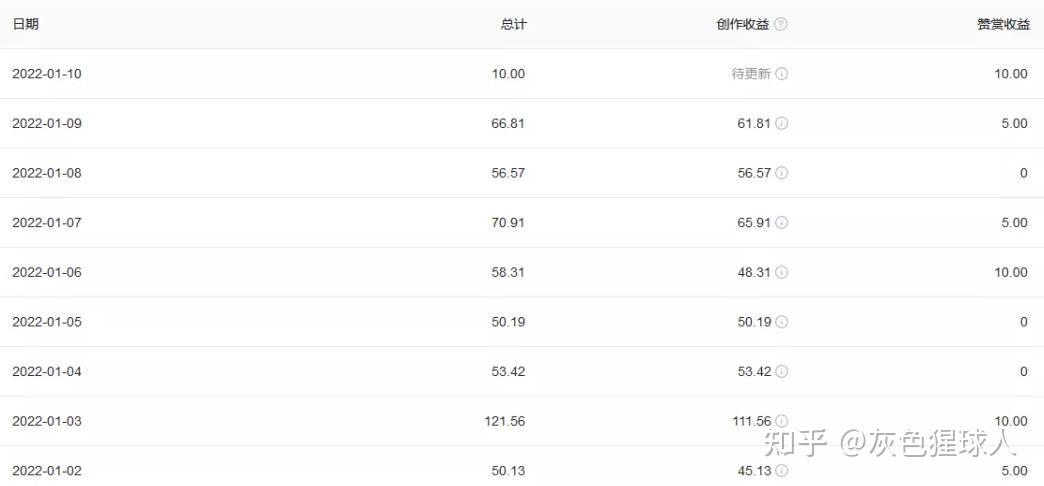Image resolution: width=1044 pixels, height=486 pixels.
Task: Click info icon beside 53.42 earnings
Action: point(782,372)
